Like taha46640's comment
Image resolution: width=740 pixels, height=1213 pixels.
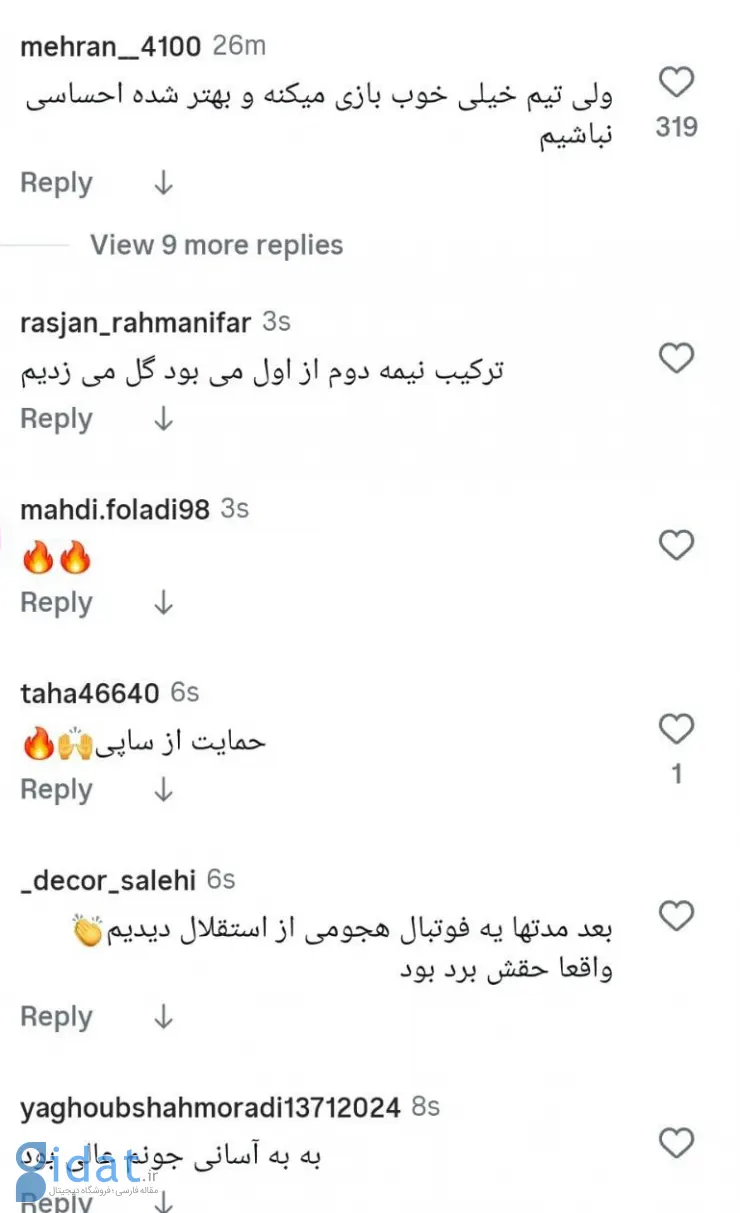tap(677, 730)
